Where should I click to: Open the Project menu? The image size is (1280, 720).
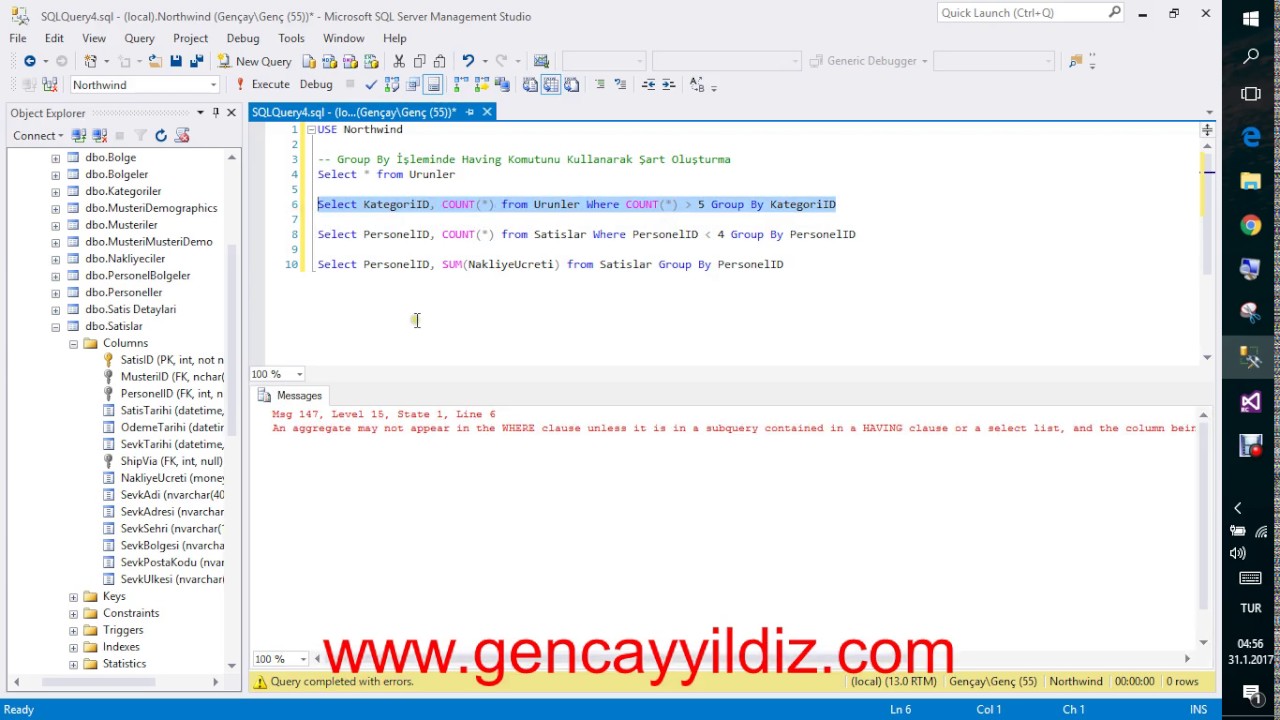tap(190, 38)
